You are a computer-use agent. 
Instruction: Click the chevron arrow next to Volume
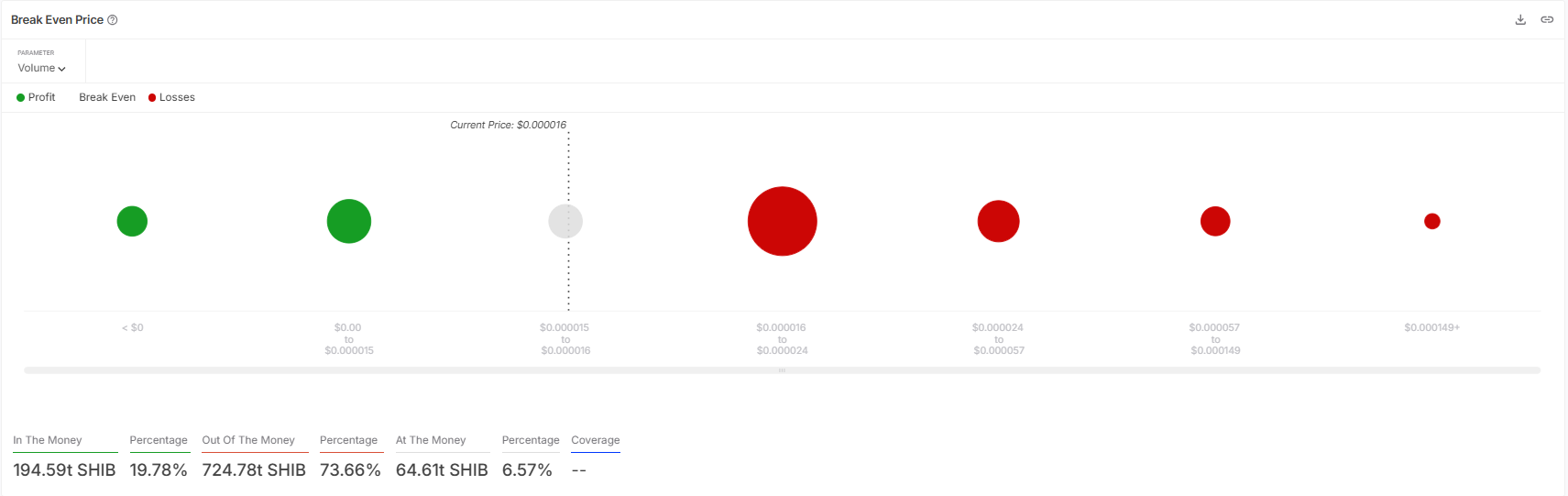(x=62, y=69)
